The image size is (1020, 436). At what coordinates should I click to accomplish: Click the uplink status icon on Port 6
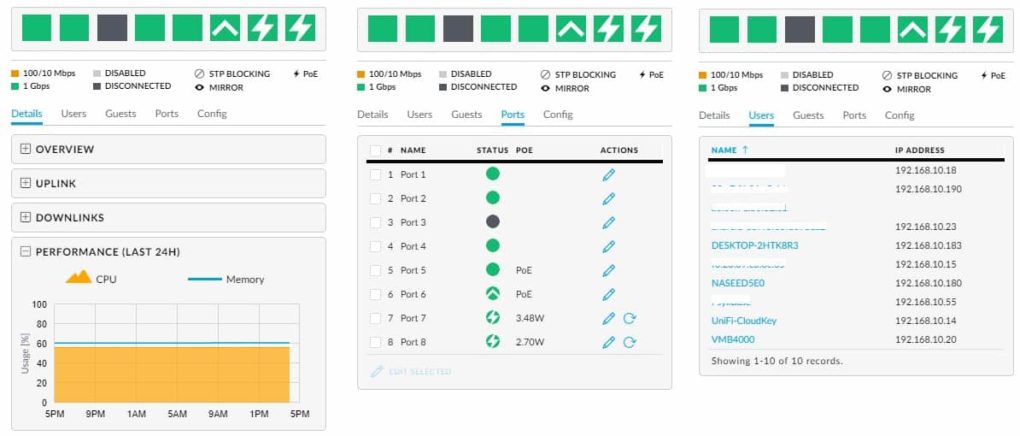(492, 294)
